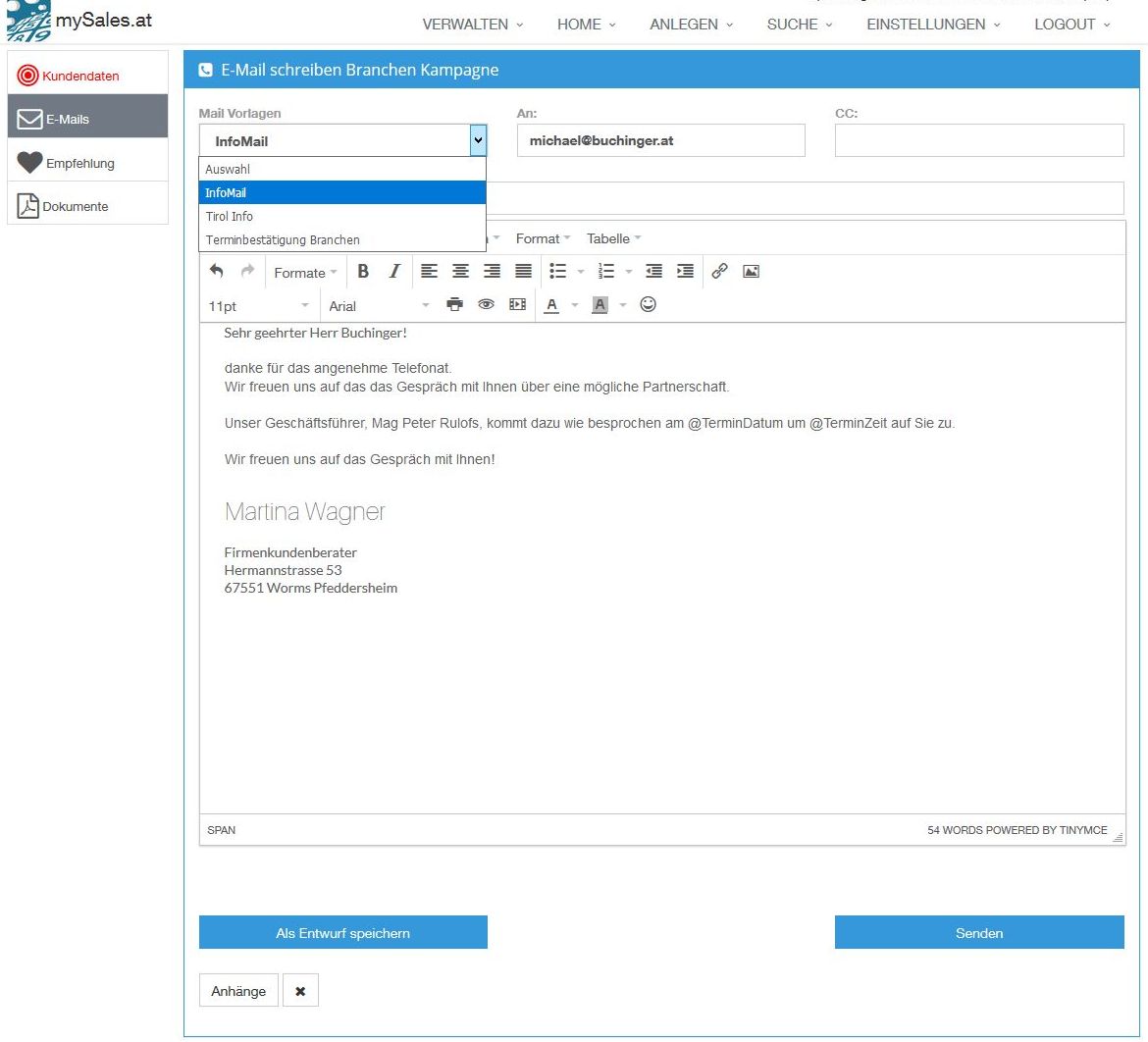The image size is (1148, 1042).
Task: Click the insert media icon
Action: pyautogui.click(x=517, y=305)
